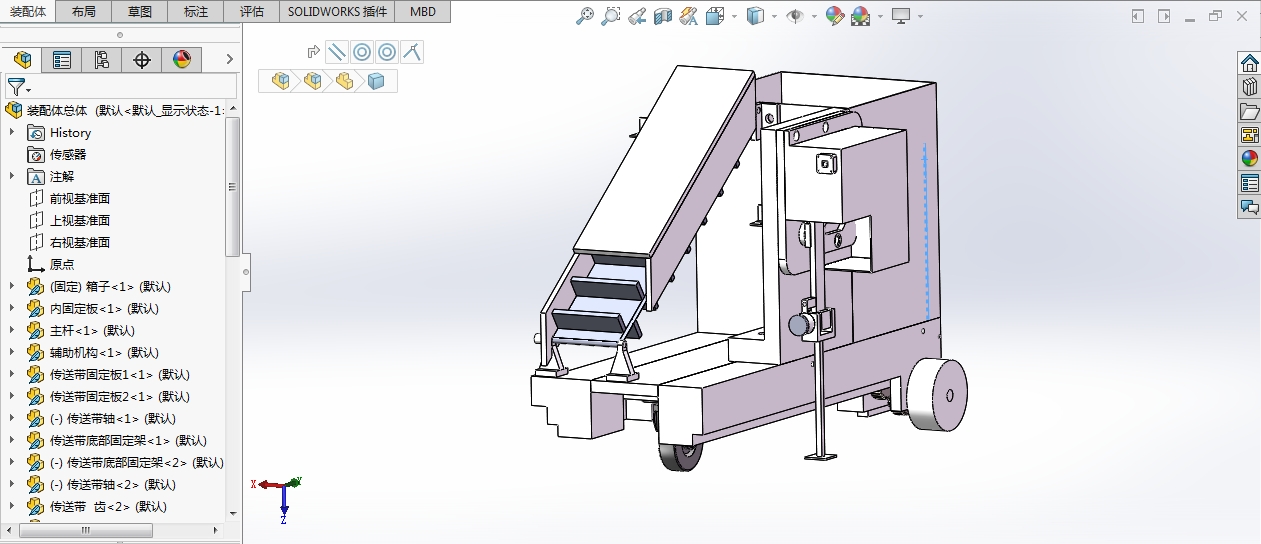Viewport: 1261px width, 544px height.
Task: Open View Palette icon in task pane
Action: click(1249, 135)
